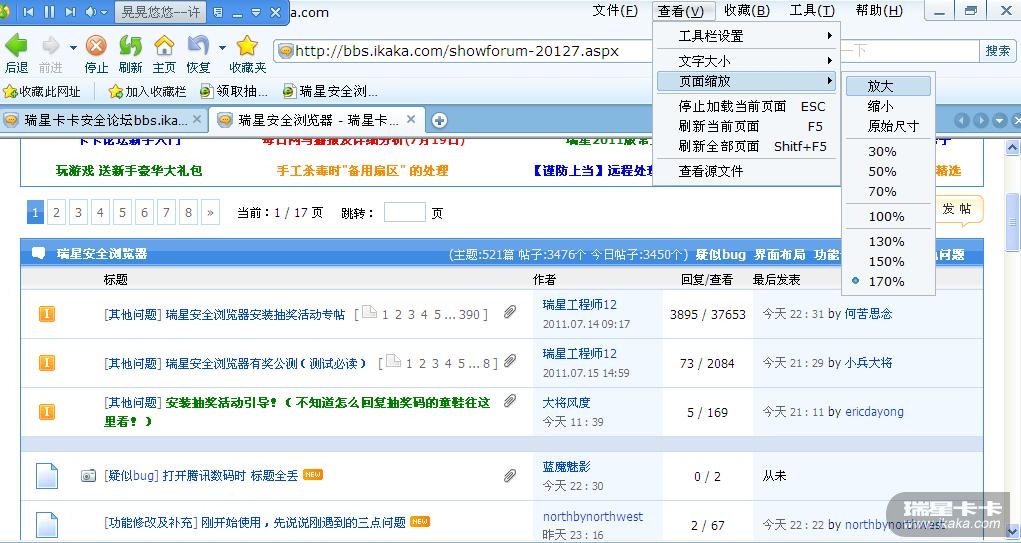Click document icon beside 刚开始使用 thread
The height and width of the screenshot is (543, 1021).
point(47,525)
